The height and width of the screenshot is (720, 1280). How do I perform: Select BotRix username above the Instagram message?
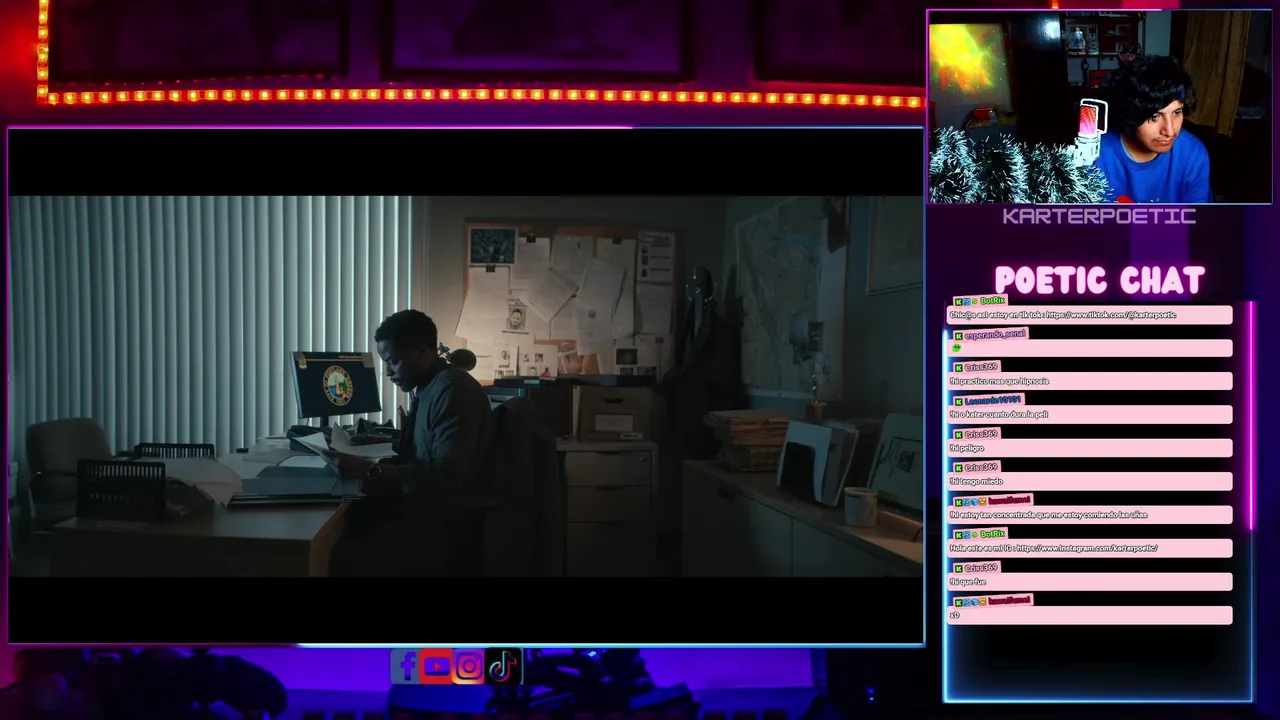(x=993, y=534)
